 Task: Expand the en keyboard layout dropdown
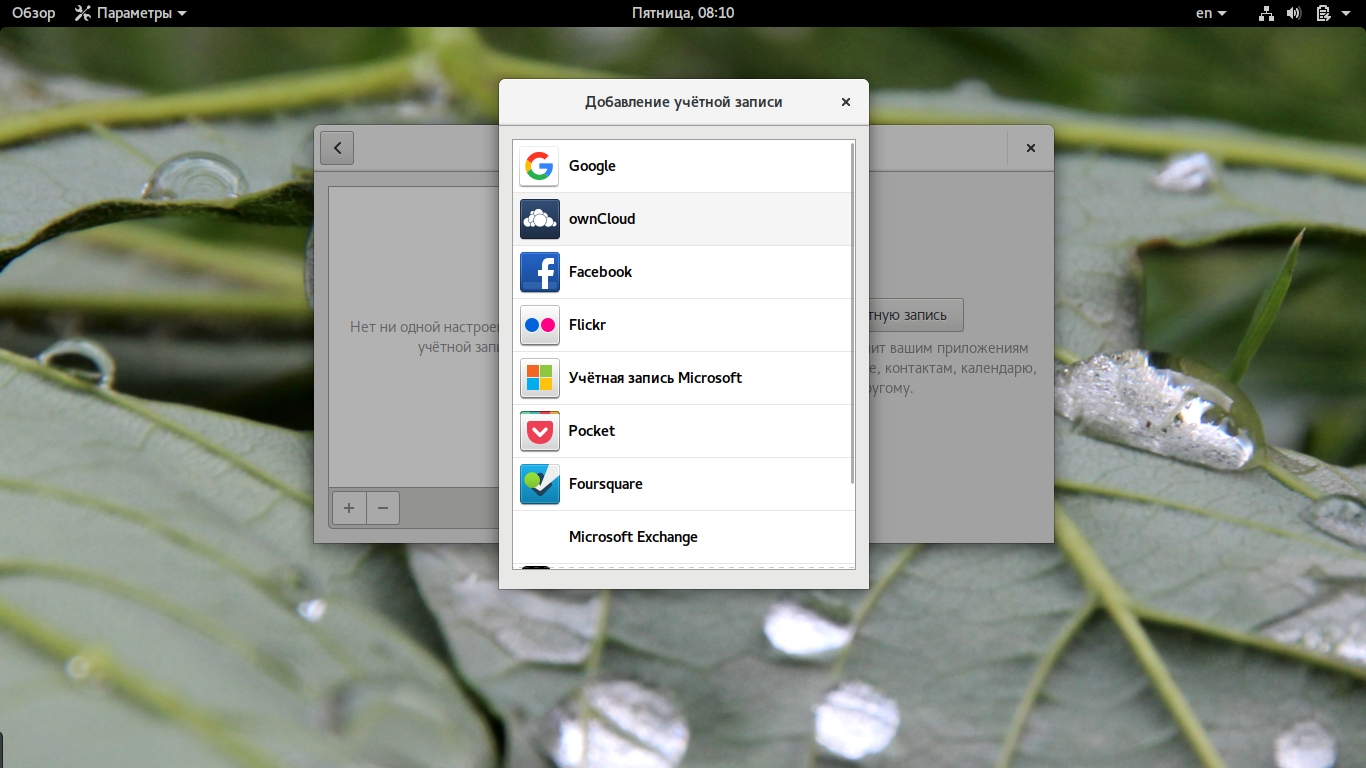point(1211,13)
